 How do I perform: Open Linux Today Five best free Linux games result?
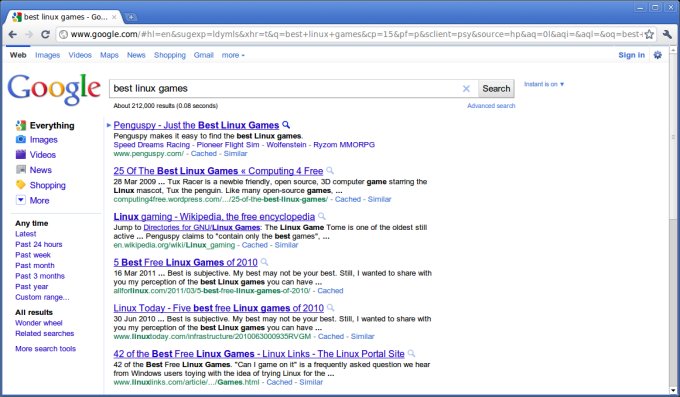point(219,308)
